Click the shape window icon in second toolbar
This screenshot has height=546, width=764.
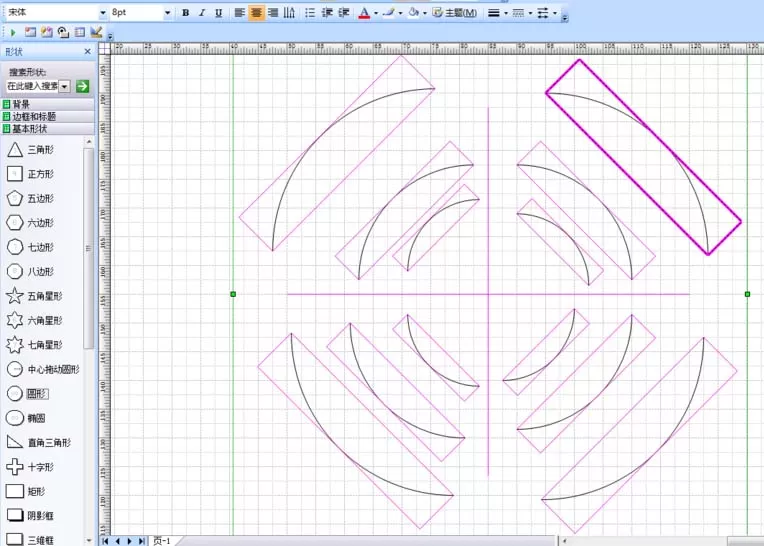pyautogui.click(x=30, y=33)
